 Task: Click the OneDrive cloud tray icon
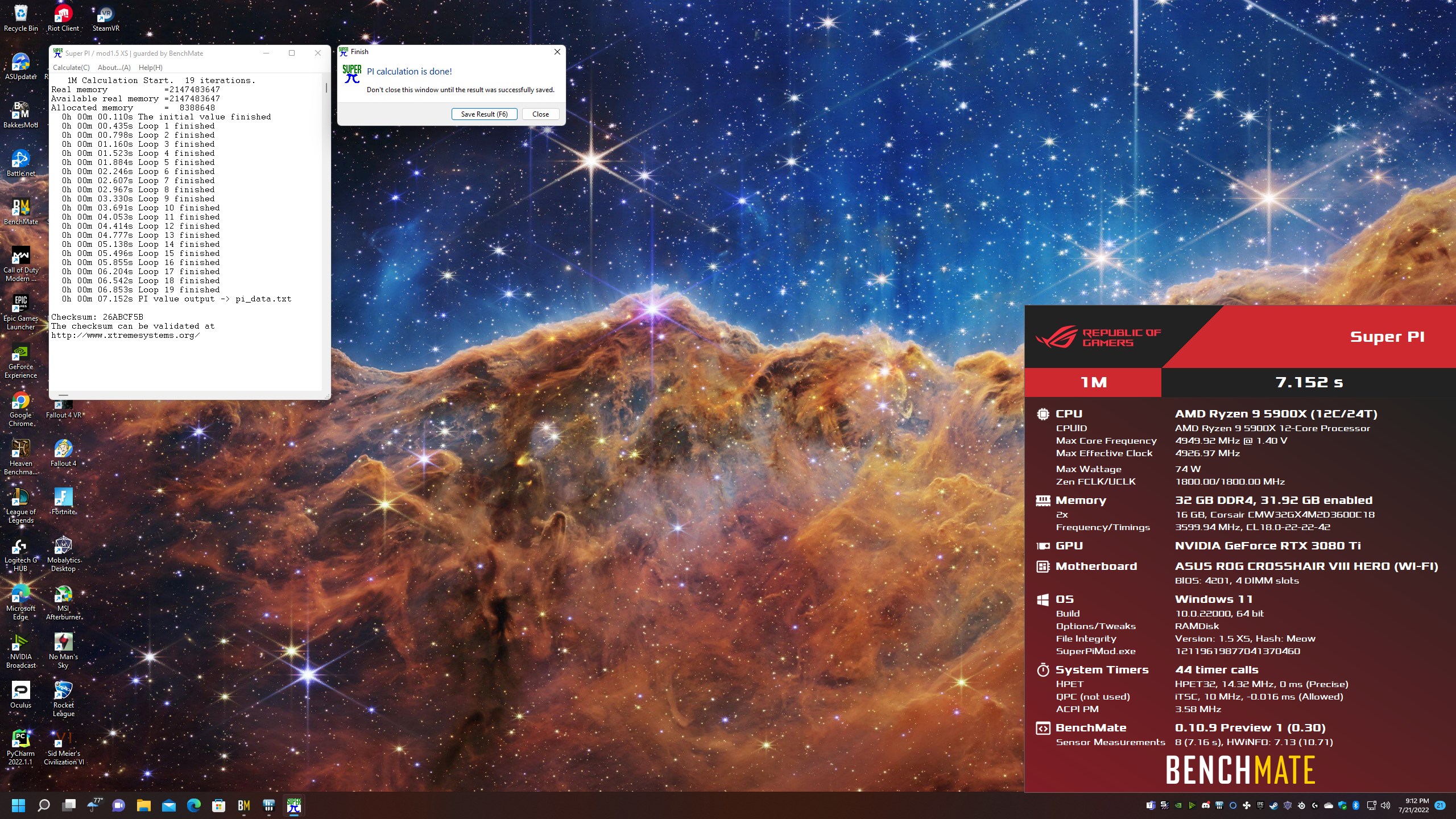[1329, 805]
